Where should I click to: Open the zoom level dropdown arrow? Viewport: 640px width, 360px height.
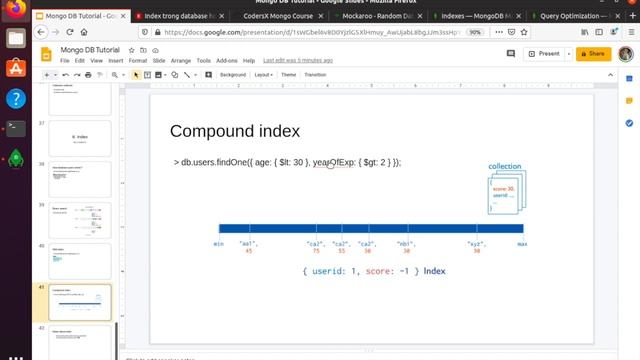coord(123,75)
